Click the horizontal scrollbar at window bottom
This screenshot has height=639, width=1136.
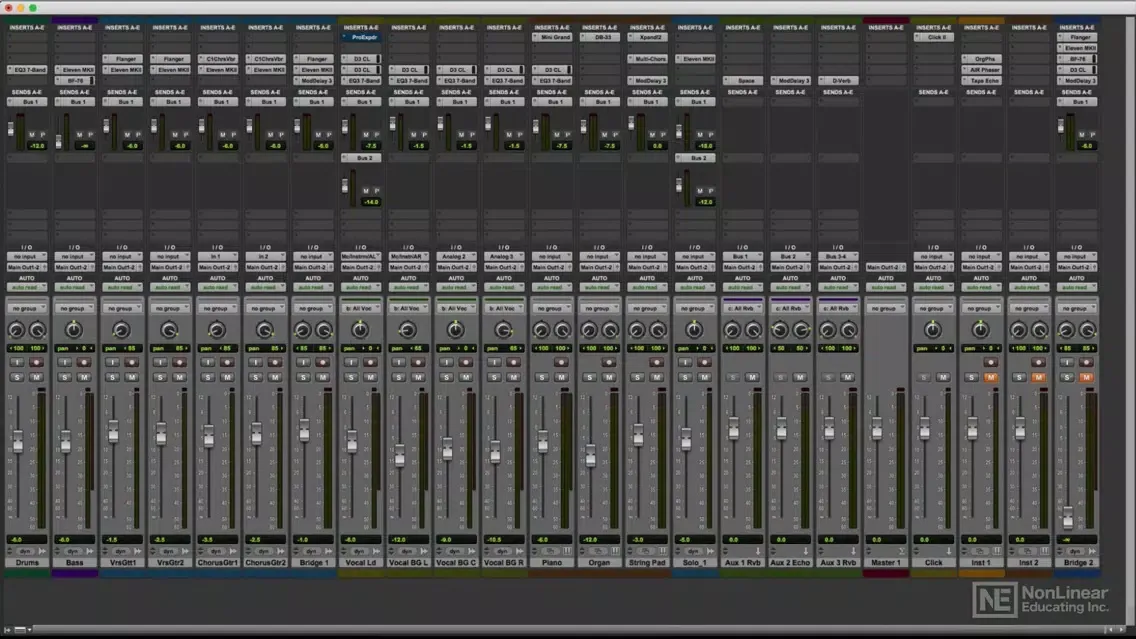569,630
